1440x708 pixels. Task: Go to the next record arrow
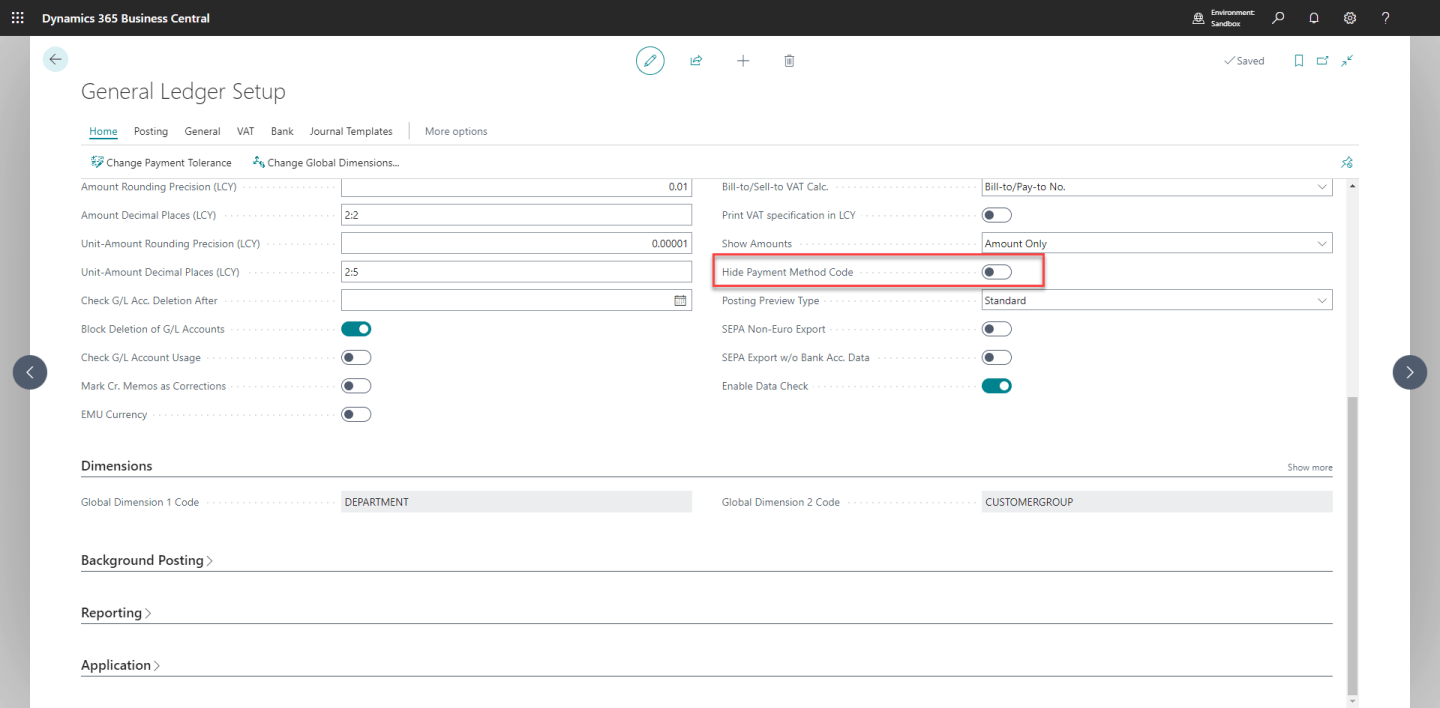click(1410, 372)
